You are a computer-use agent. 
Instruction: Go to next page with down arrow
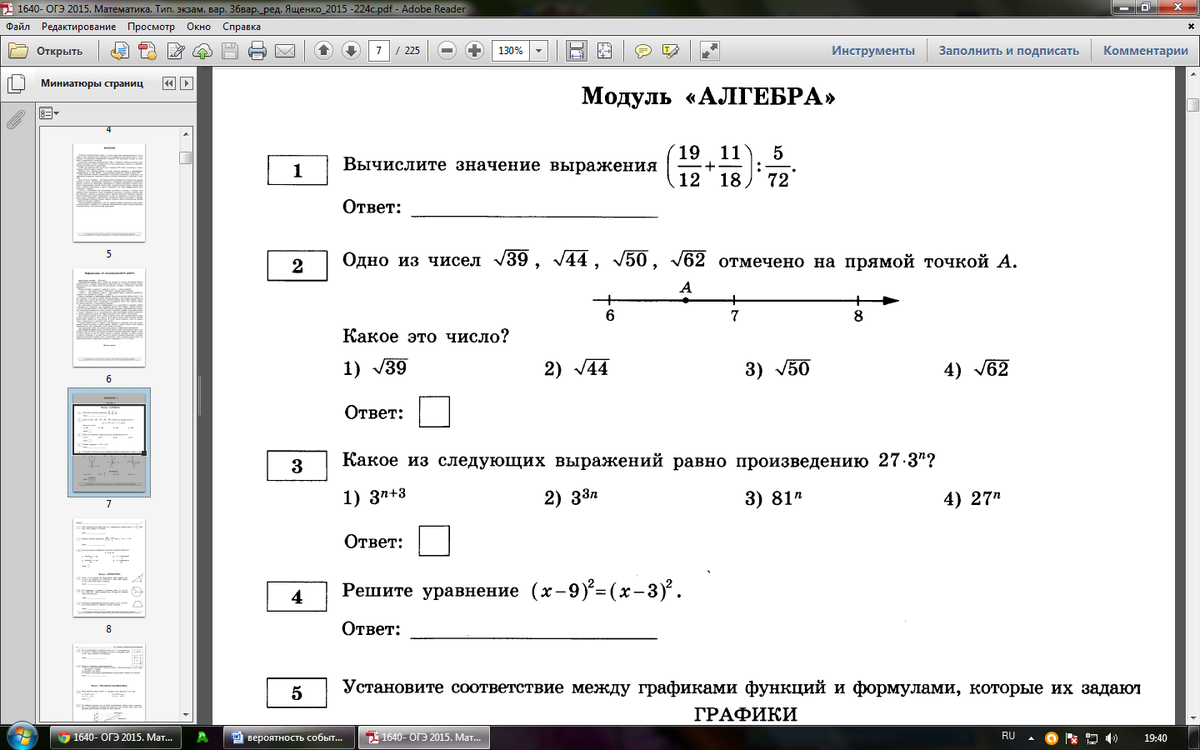pos(350,51)
